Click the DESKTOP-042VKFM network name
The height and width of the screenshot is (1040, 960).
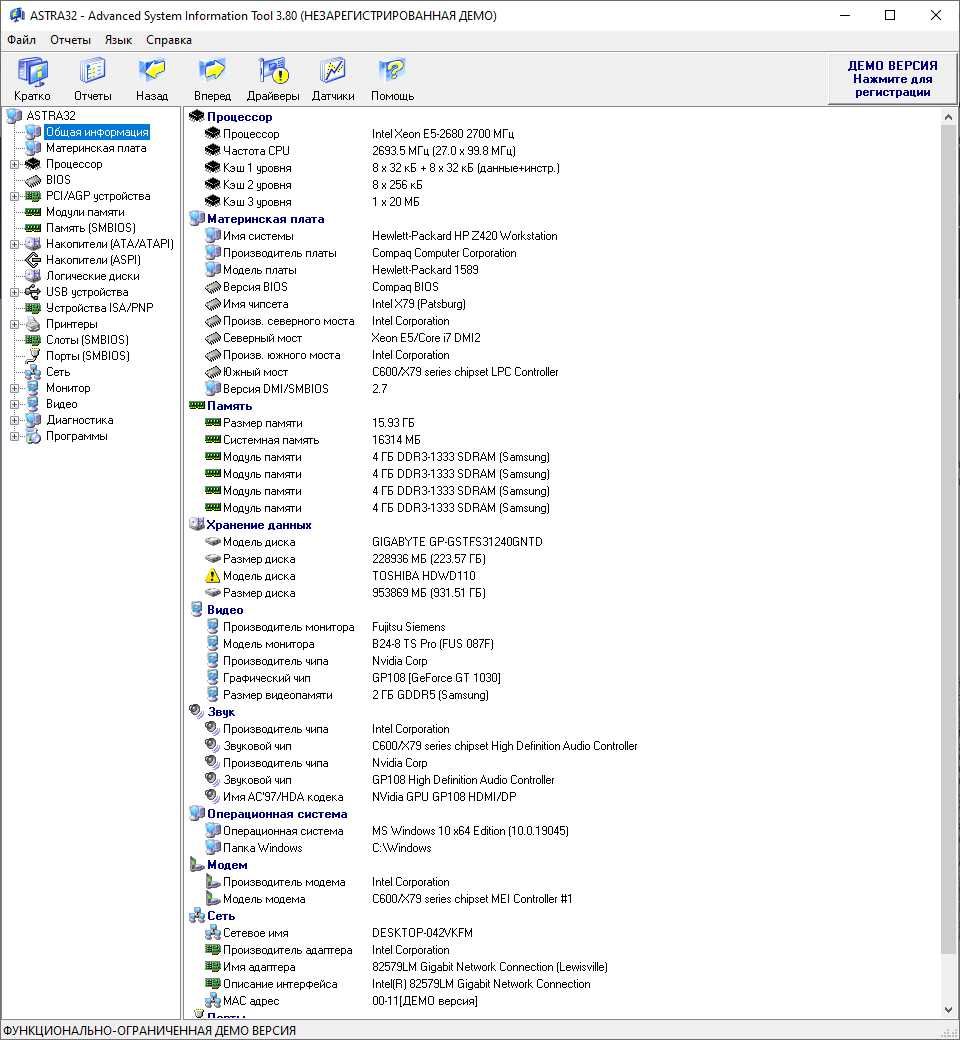pyautogui.click(x=422, y=933)
